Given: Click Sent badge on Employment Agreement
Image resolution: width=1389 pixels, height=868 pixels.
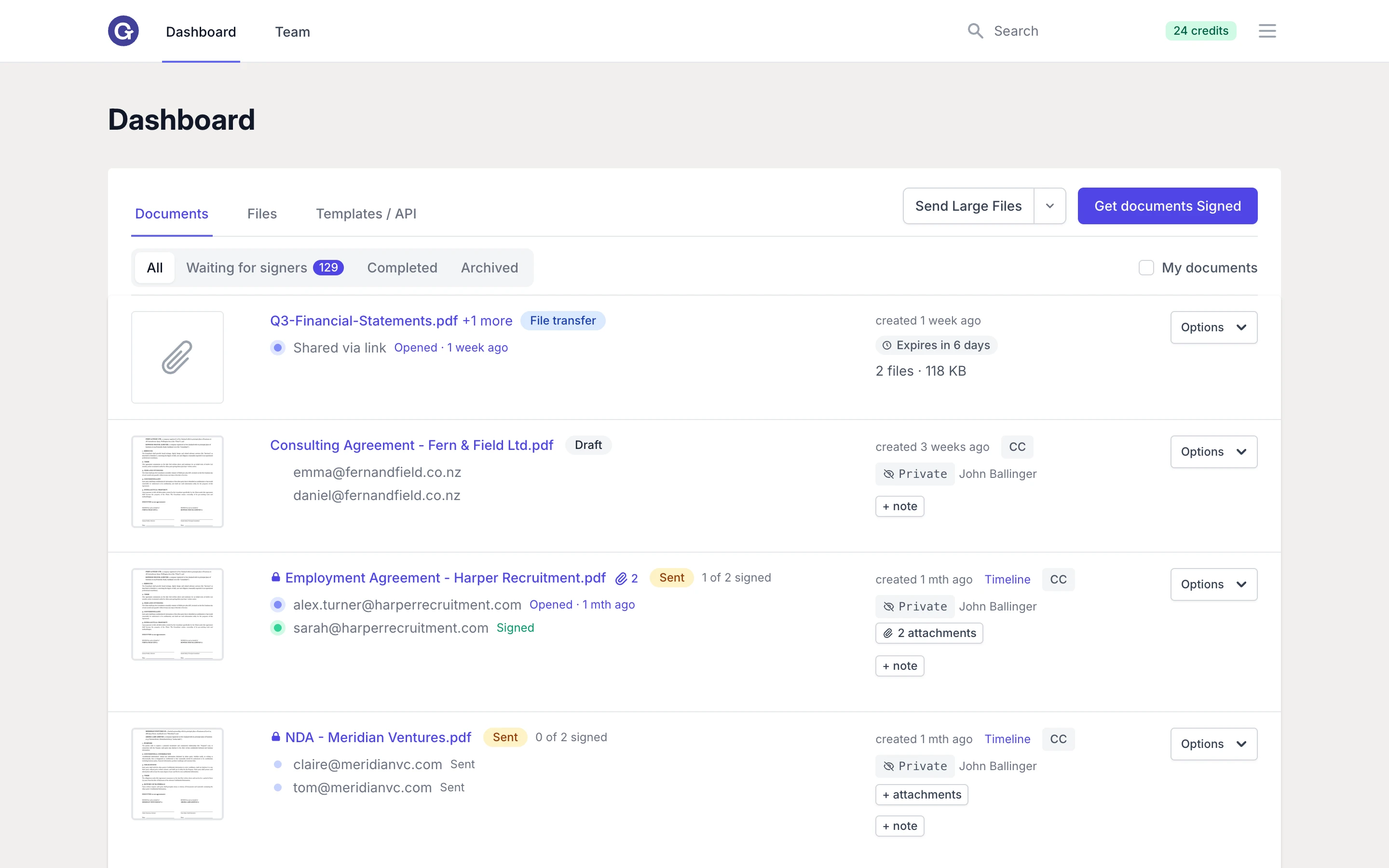Looking at the screenshot, I should click(671, 578).
